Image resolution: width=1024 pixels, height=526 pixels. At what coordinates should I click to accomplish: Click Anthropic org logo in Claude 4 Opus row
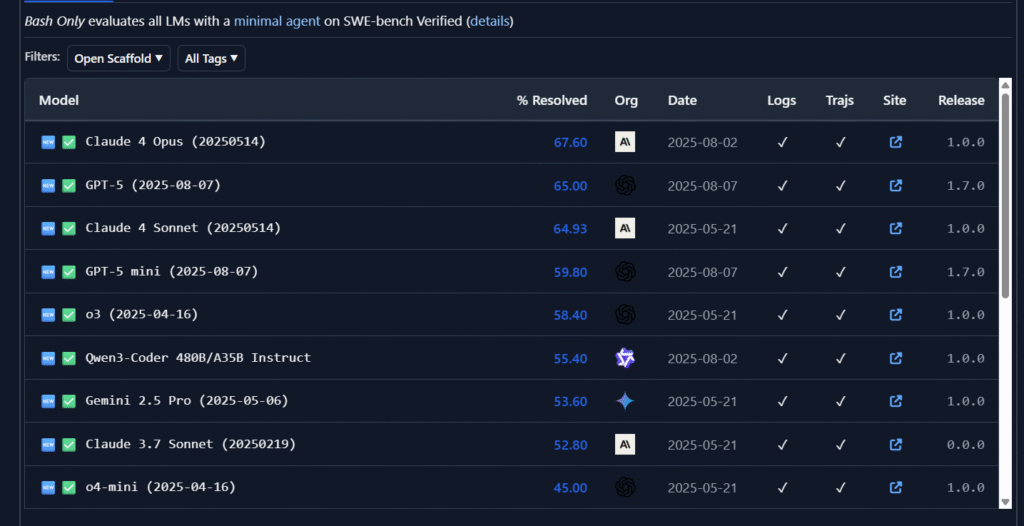coord(625,142)
